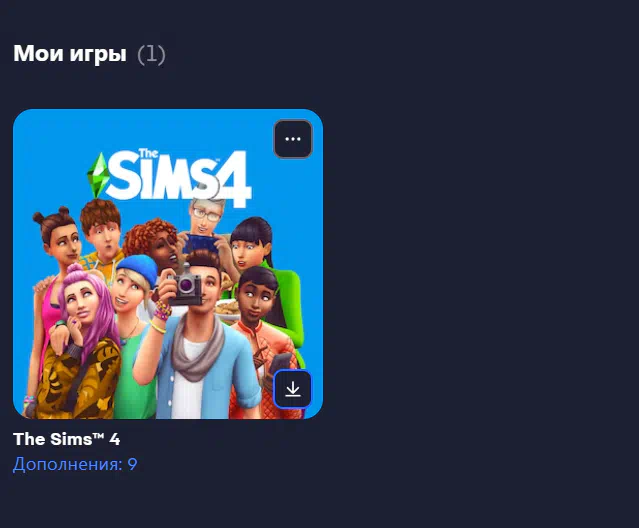This screenshot has height=528, width=639.
Task: Click the "The Sims™ 4" game title
Action: 66,439
